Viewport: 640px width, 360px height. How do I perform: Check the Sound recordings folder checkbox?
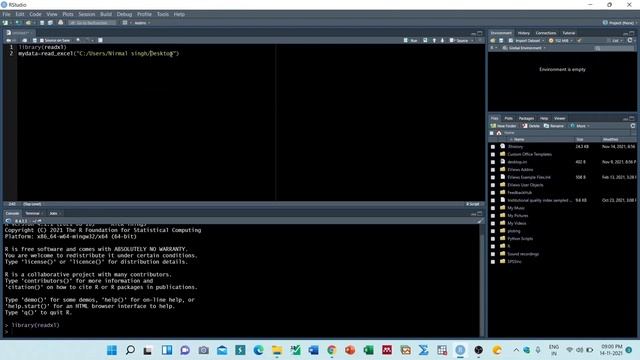493,254
